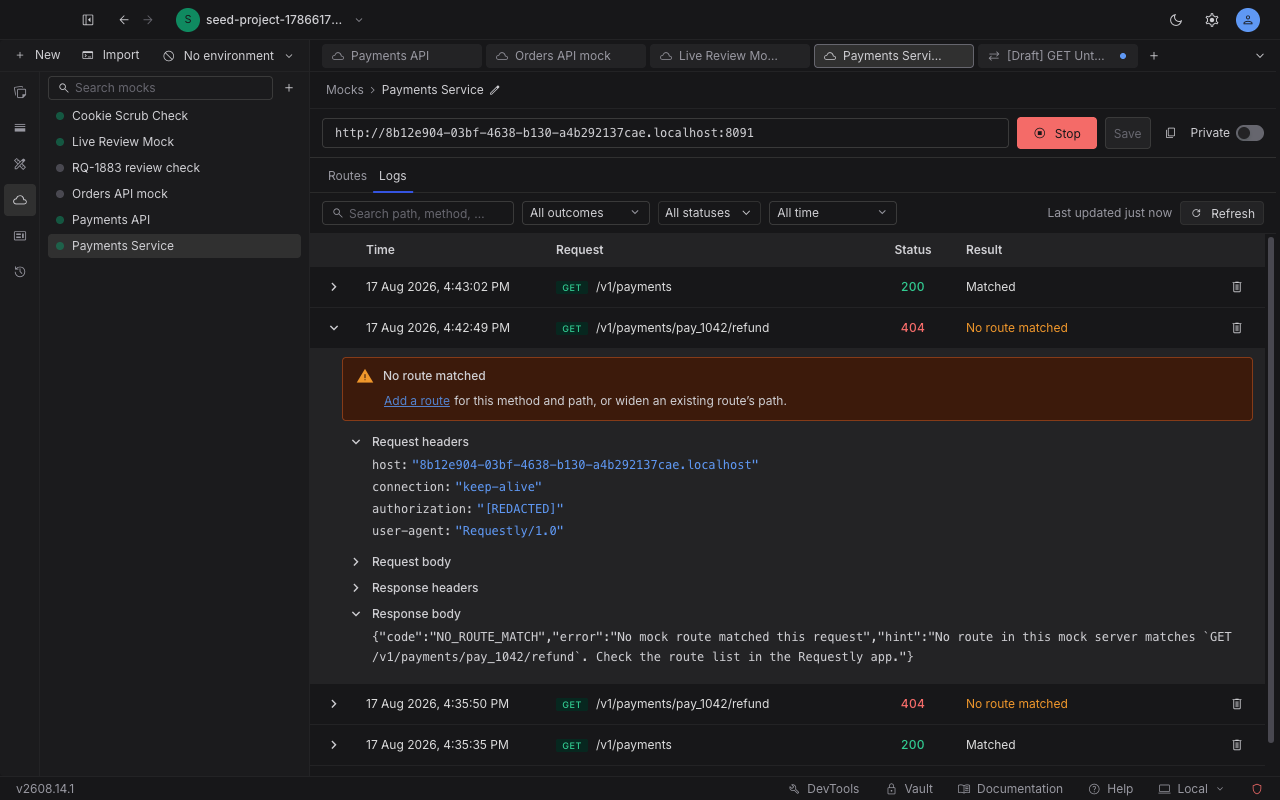
Task: Switch to the Orders API mock tab
Action: [566, 56]
